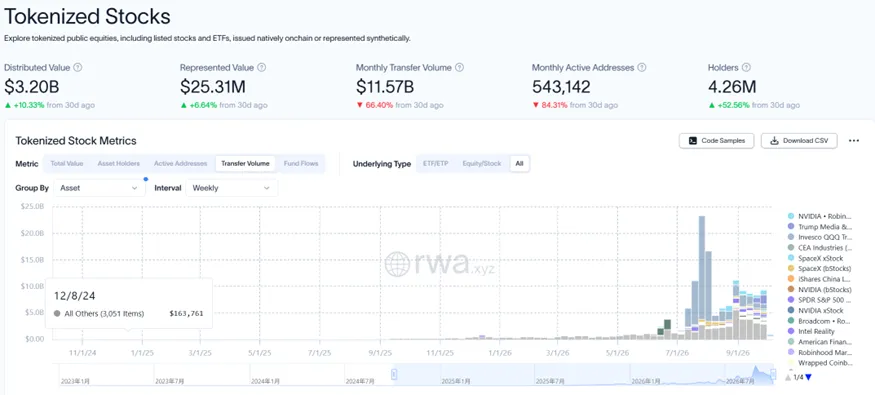The width and height of the screenshot is (875, 395).
Task: Click the tallest bar in the chart
Action: click(x=702, y=277)
